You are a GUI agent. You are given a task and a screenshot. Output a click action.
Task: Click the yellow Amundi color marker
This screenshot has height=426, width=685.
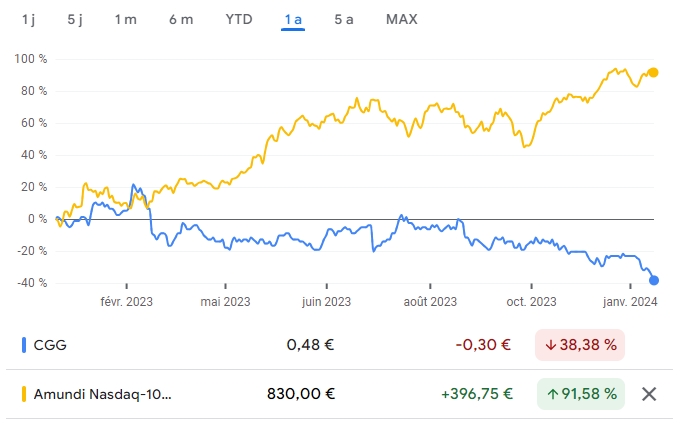[24, 394]
